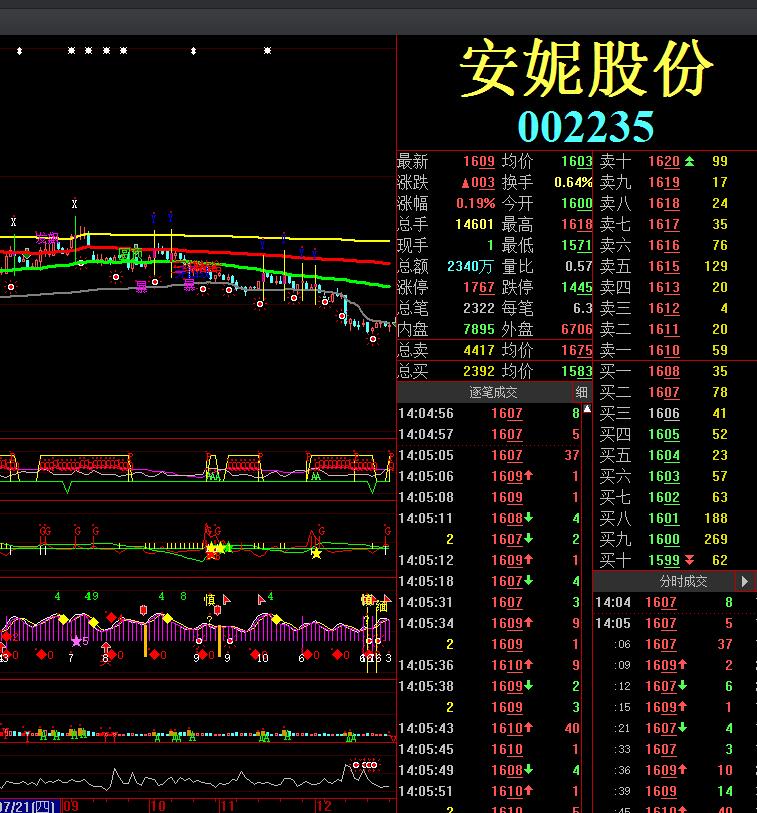Image resolution: width=757 pixels, height=813 pixels.
Task: Click the 涨停 price 1767
Action: coord(479,287)
